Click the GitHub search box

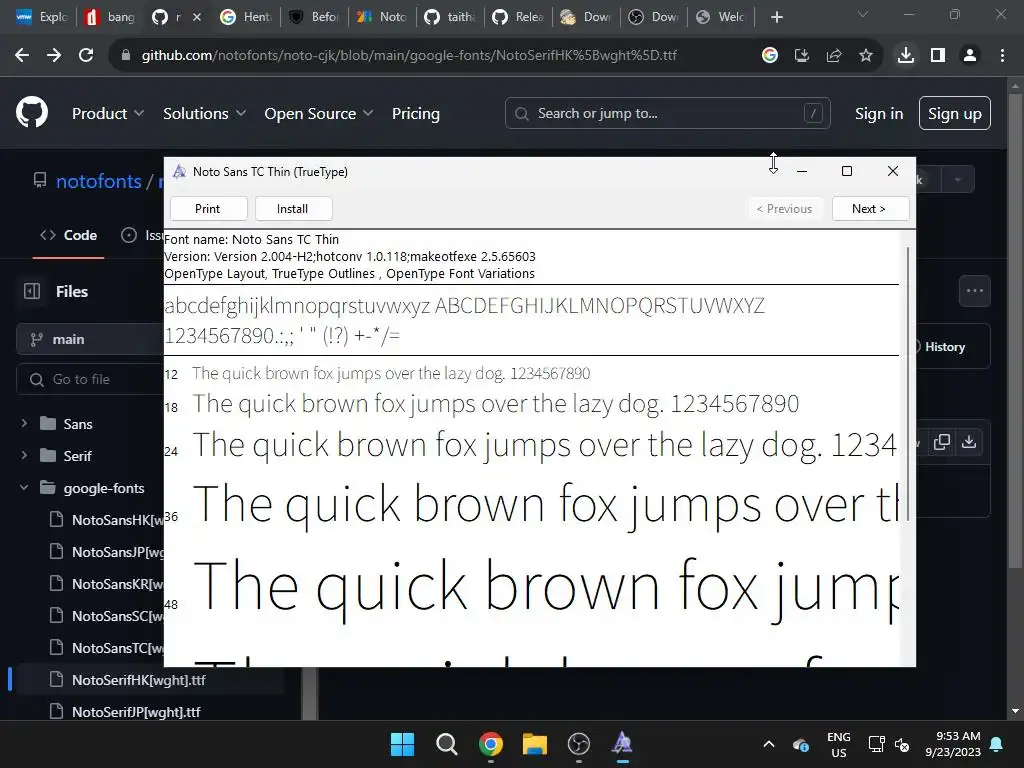[x=667, y=113]
